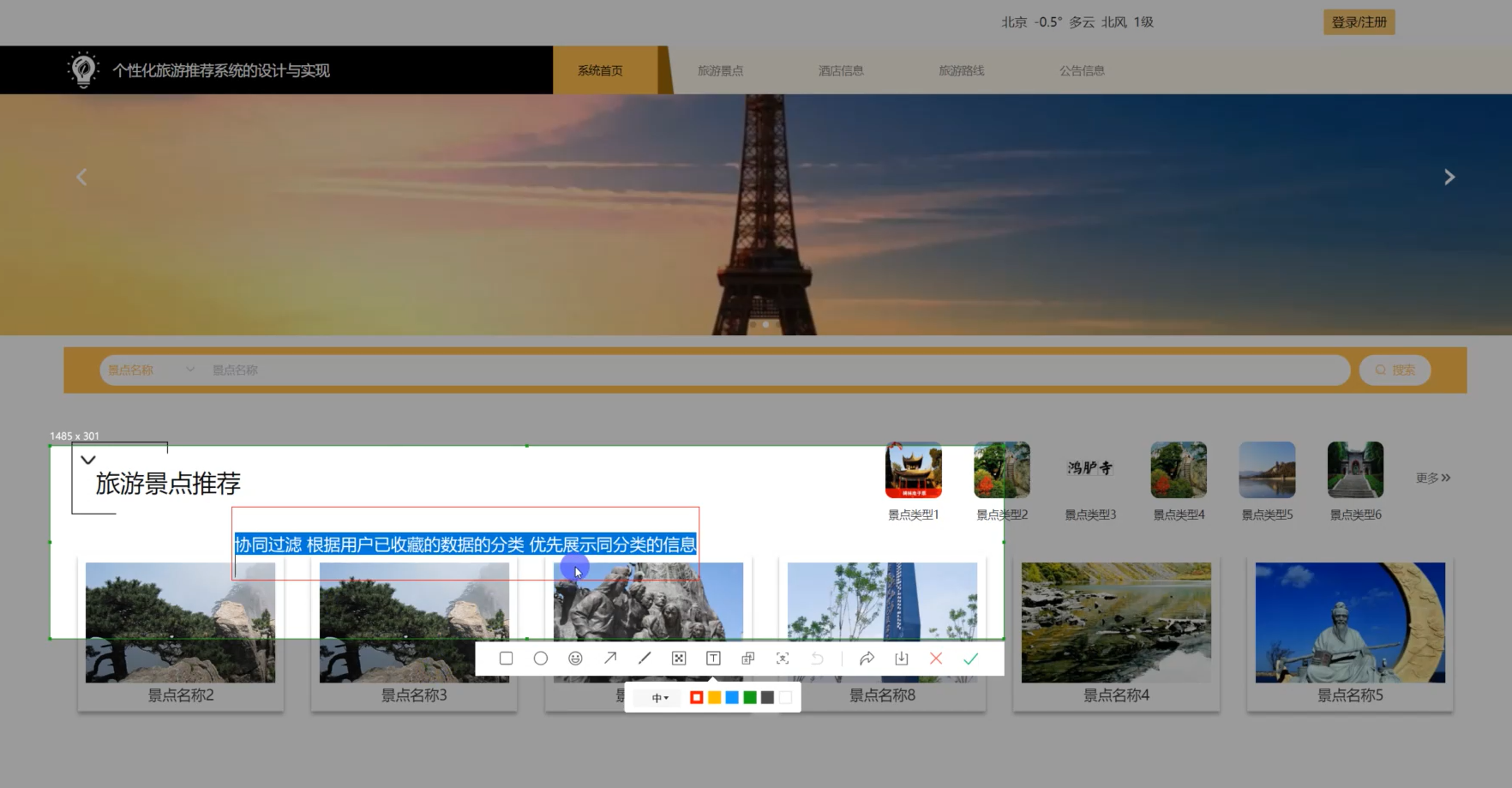This screenshot has width=1512, height=788.
Task: Pick the green color swatch
Action: pyautogui.click(x=750, y=698)
